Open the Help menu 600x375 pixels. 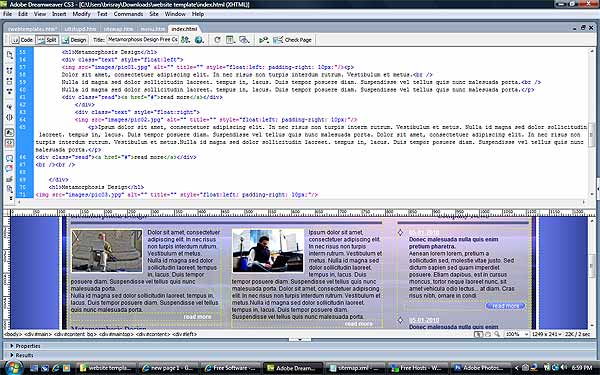tap(198, 14)
